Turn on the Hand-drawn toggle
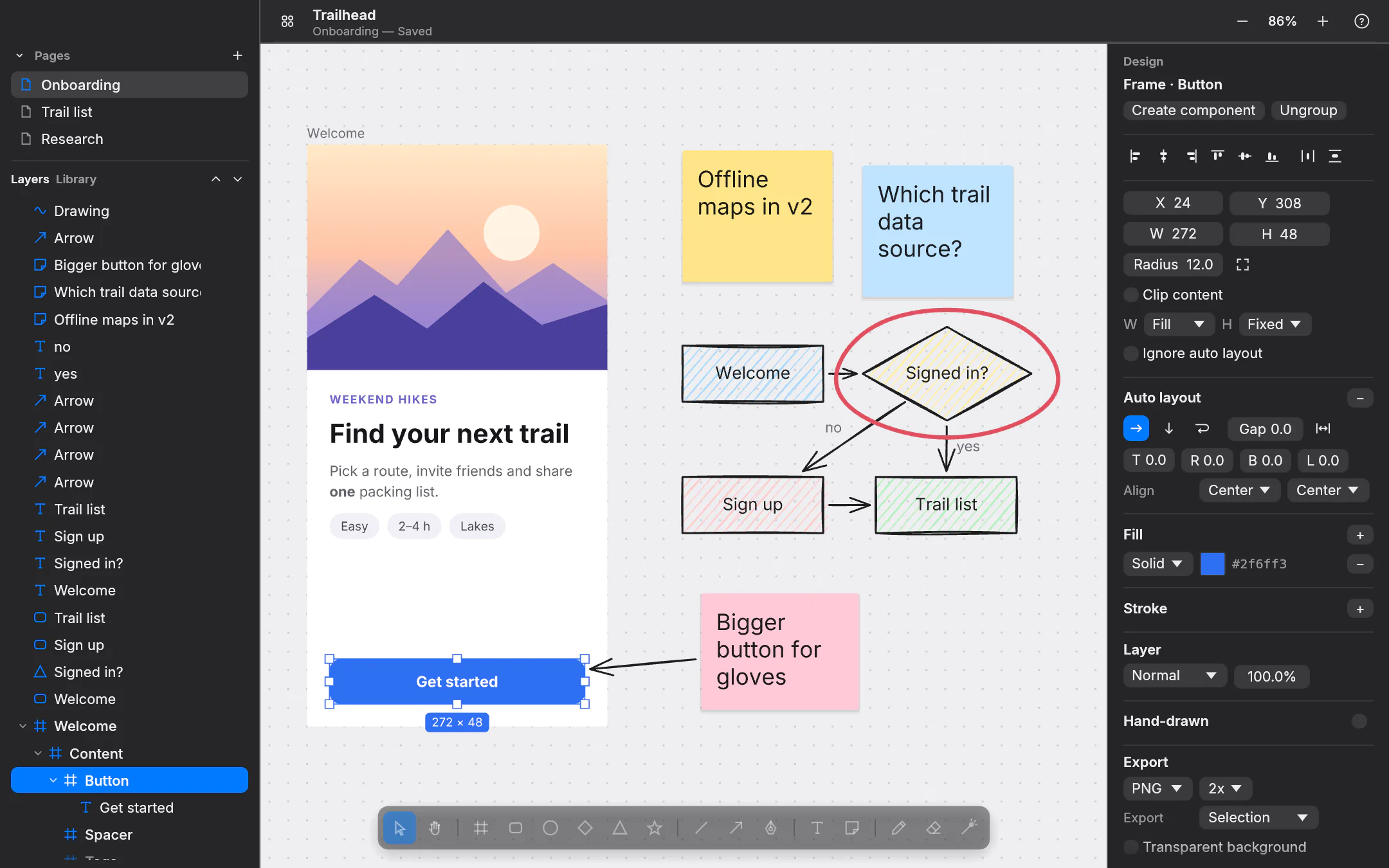The width and height of the screenshot is (1389, 868). click(1359, 721)
